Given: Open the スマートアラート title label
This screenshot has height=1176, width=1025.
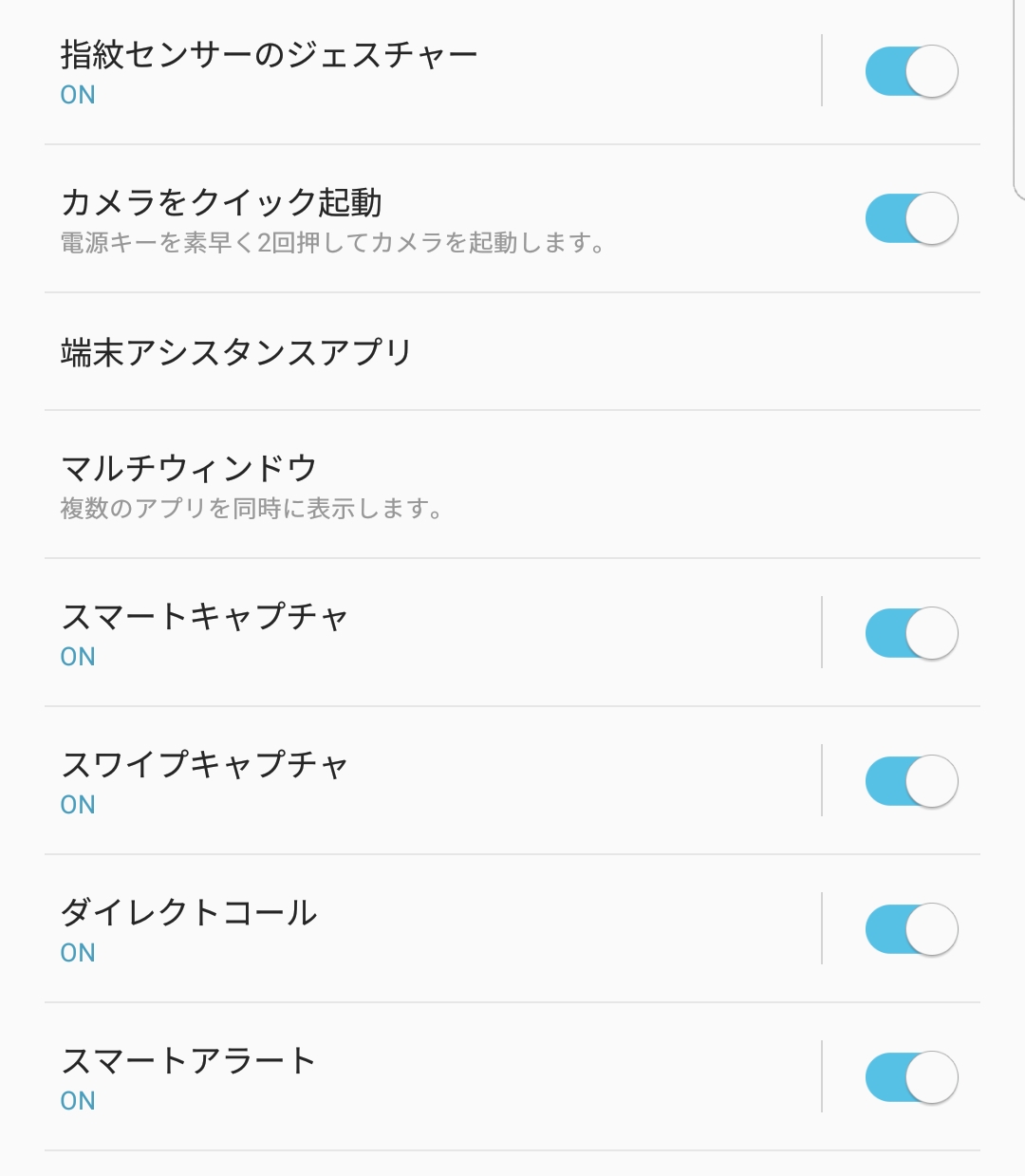Looking at the screenshot, I should tap(188, 1061).
